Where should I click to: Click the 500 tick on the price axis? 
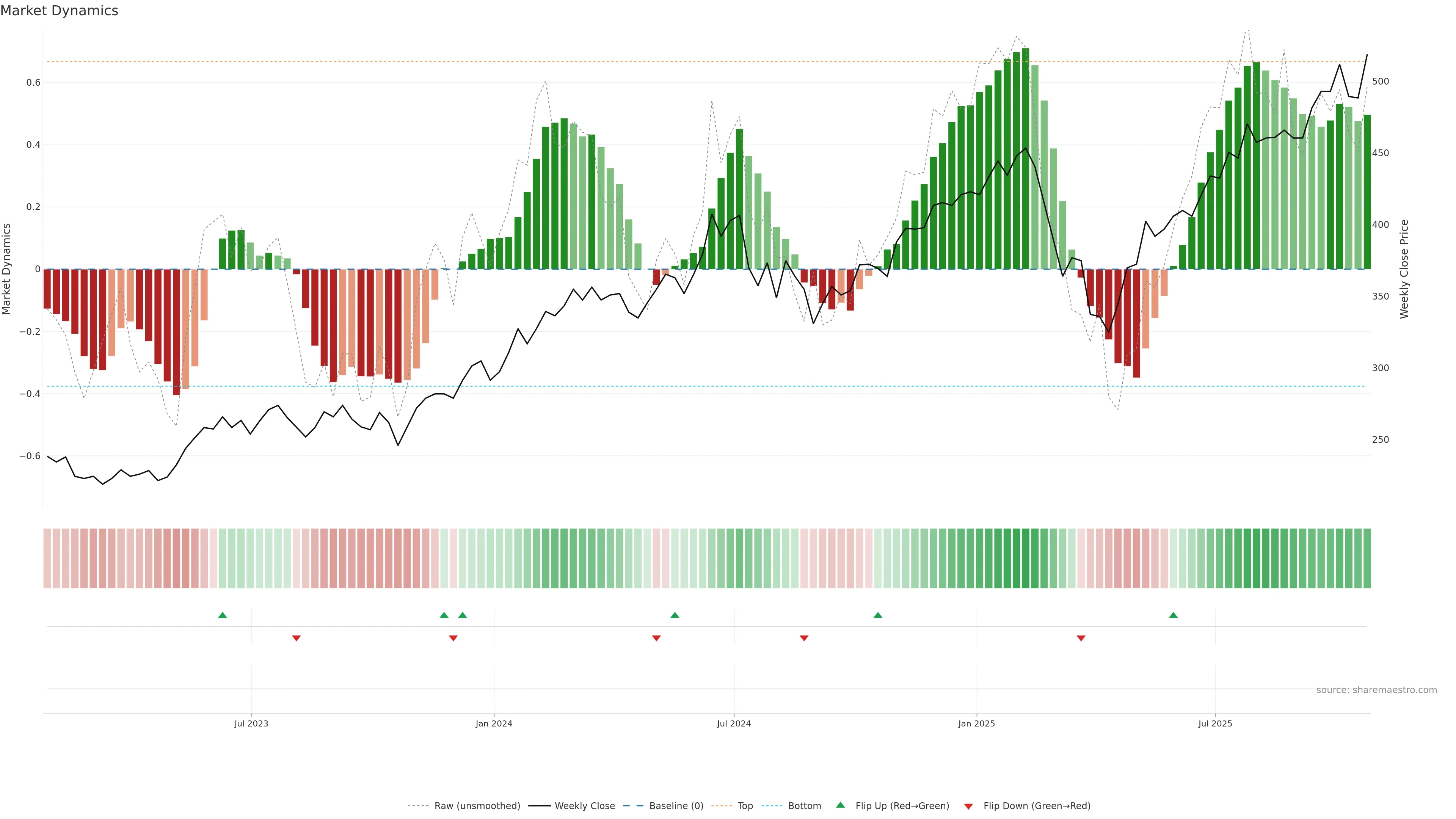tap(1380, 82)
